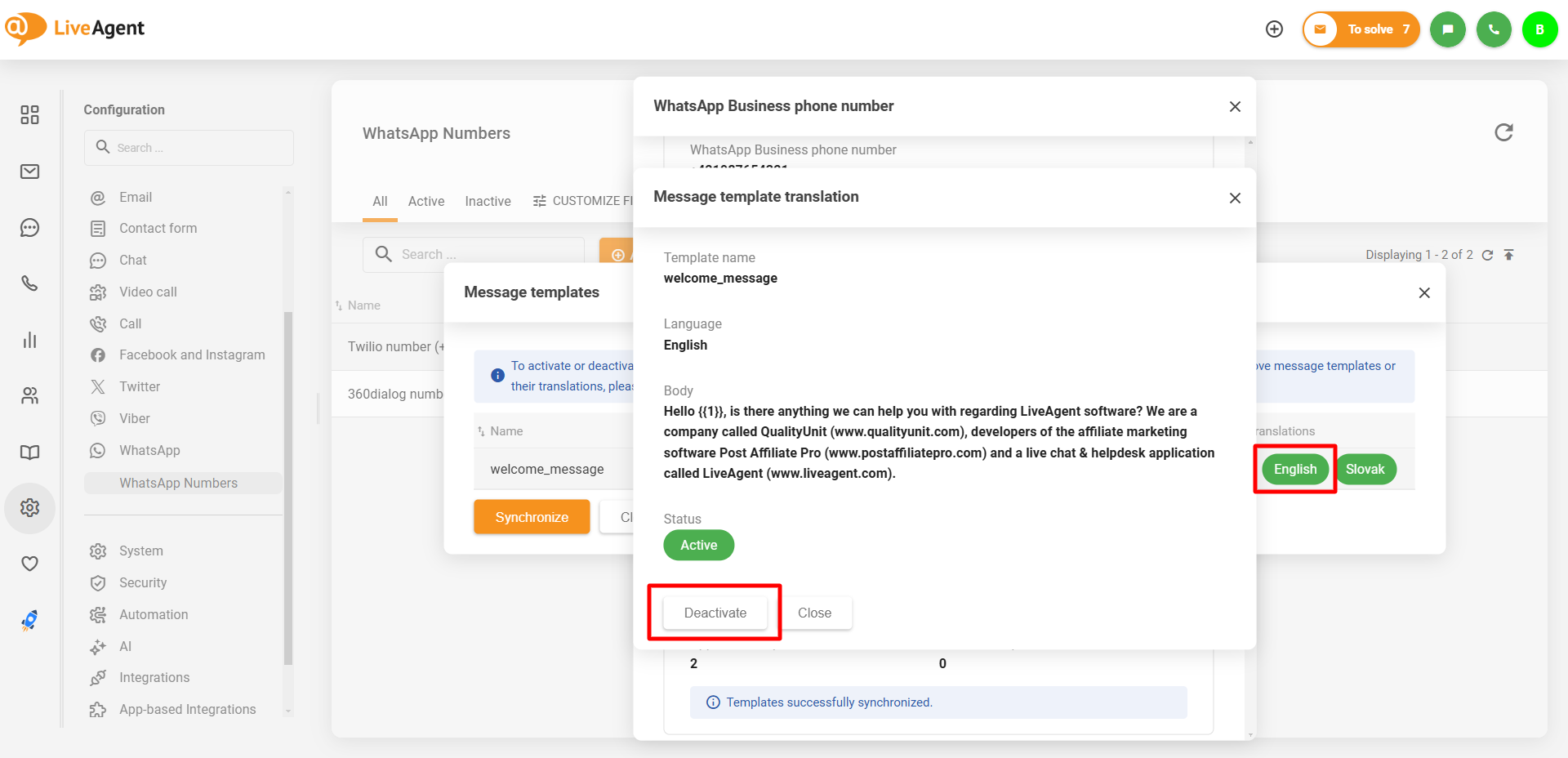Switch to the Inactive tab
Viewport: 1568px width, 758px height.
tap(488, 201)
